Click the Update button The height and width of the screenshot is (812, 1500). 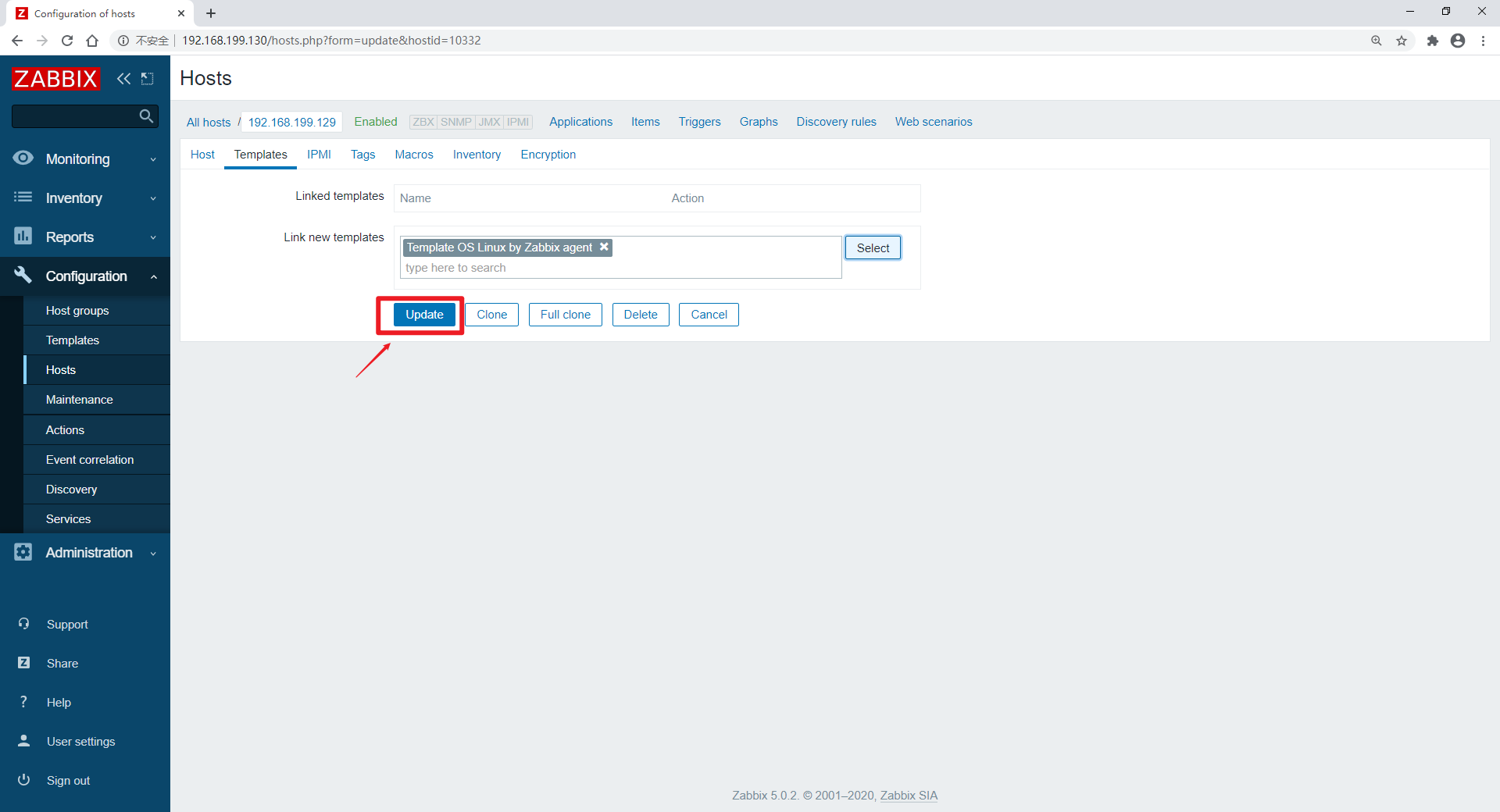(x=424, y=315)
